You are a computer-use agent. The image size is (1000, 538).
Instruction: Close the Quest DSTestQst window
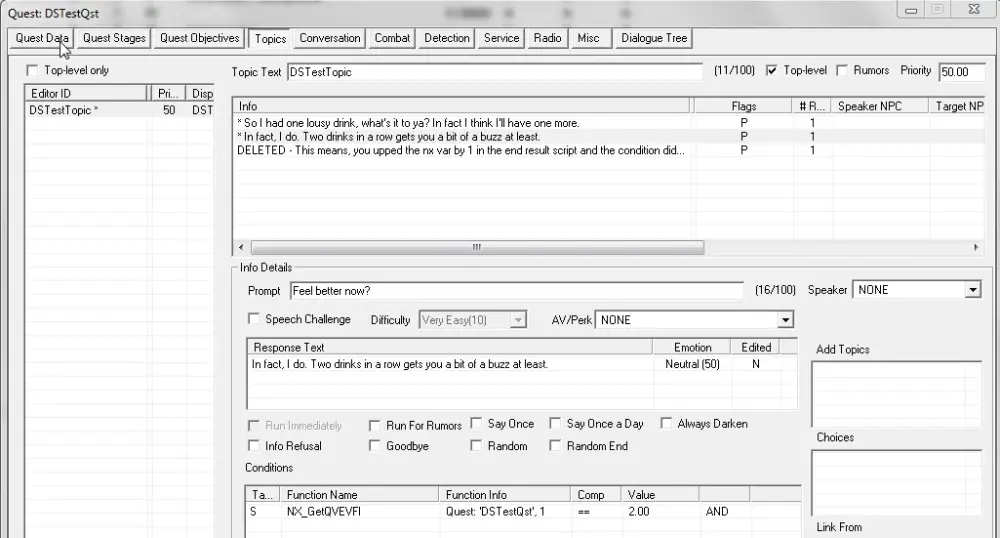[x=974, y=9]
